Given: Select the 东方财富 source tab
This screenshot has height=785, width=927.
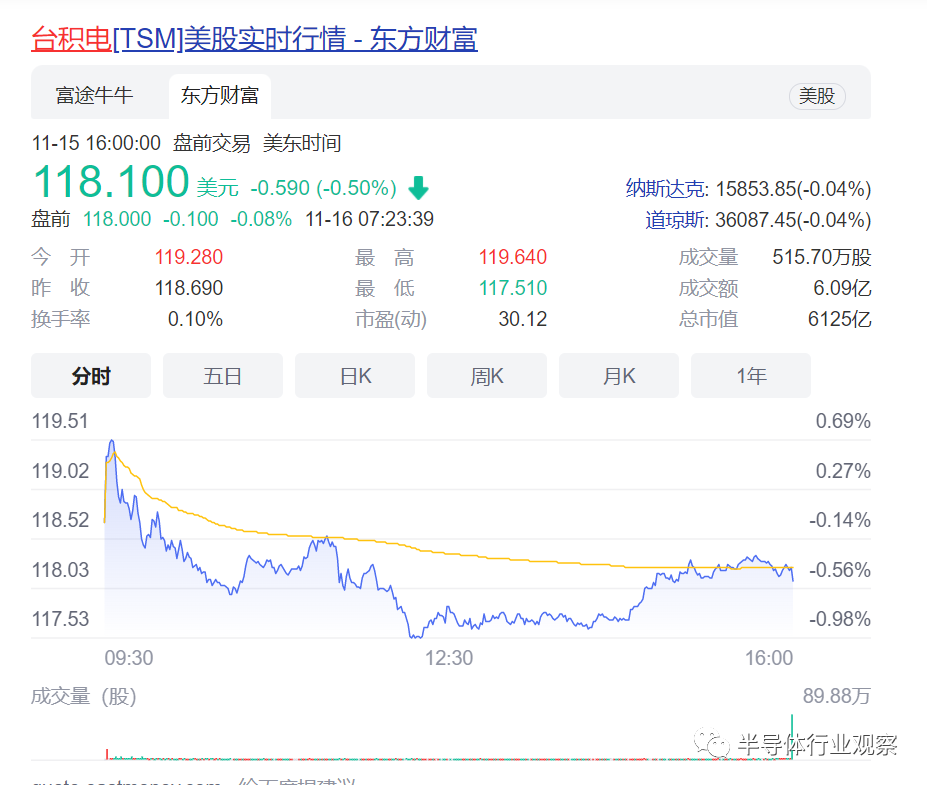Looking at the screenshot, I should 220,96.
